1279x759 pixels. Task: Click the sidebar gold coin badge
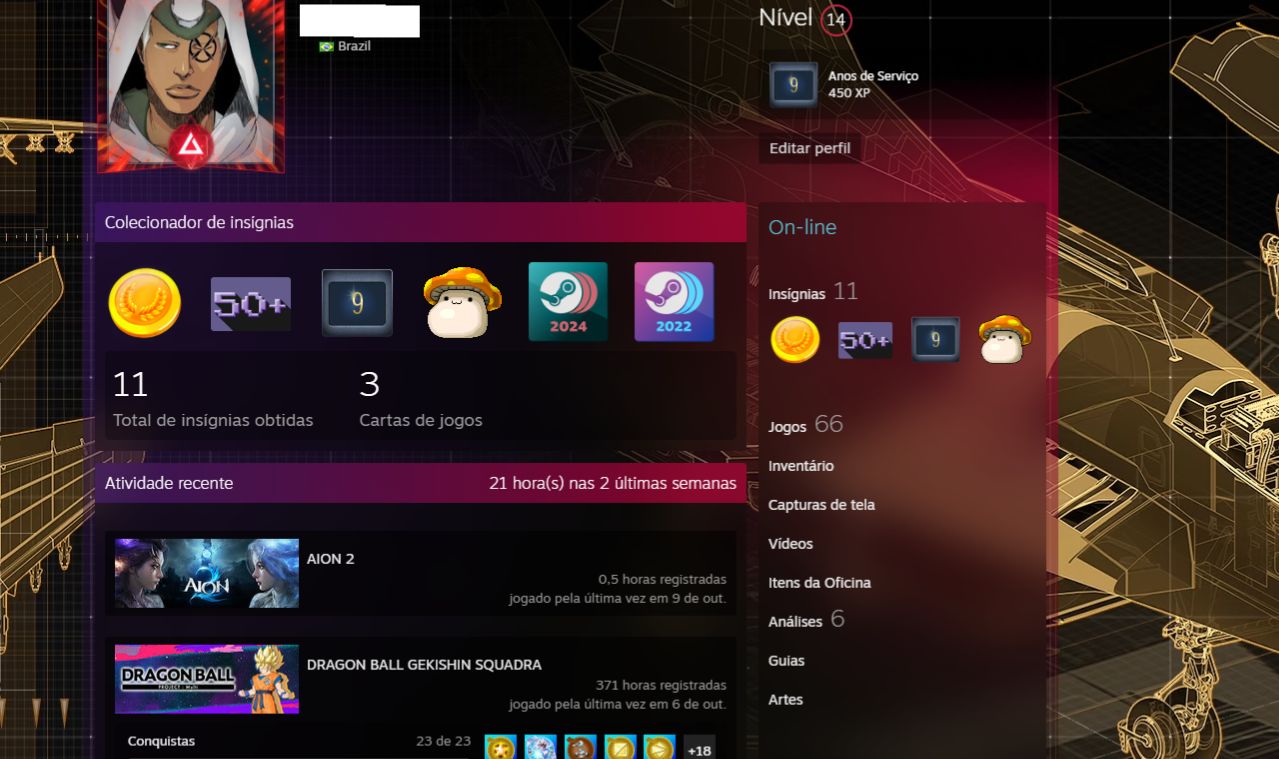pos(795,340)
